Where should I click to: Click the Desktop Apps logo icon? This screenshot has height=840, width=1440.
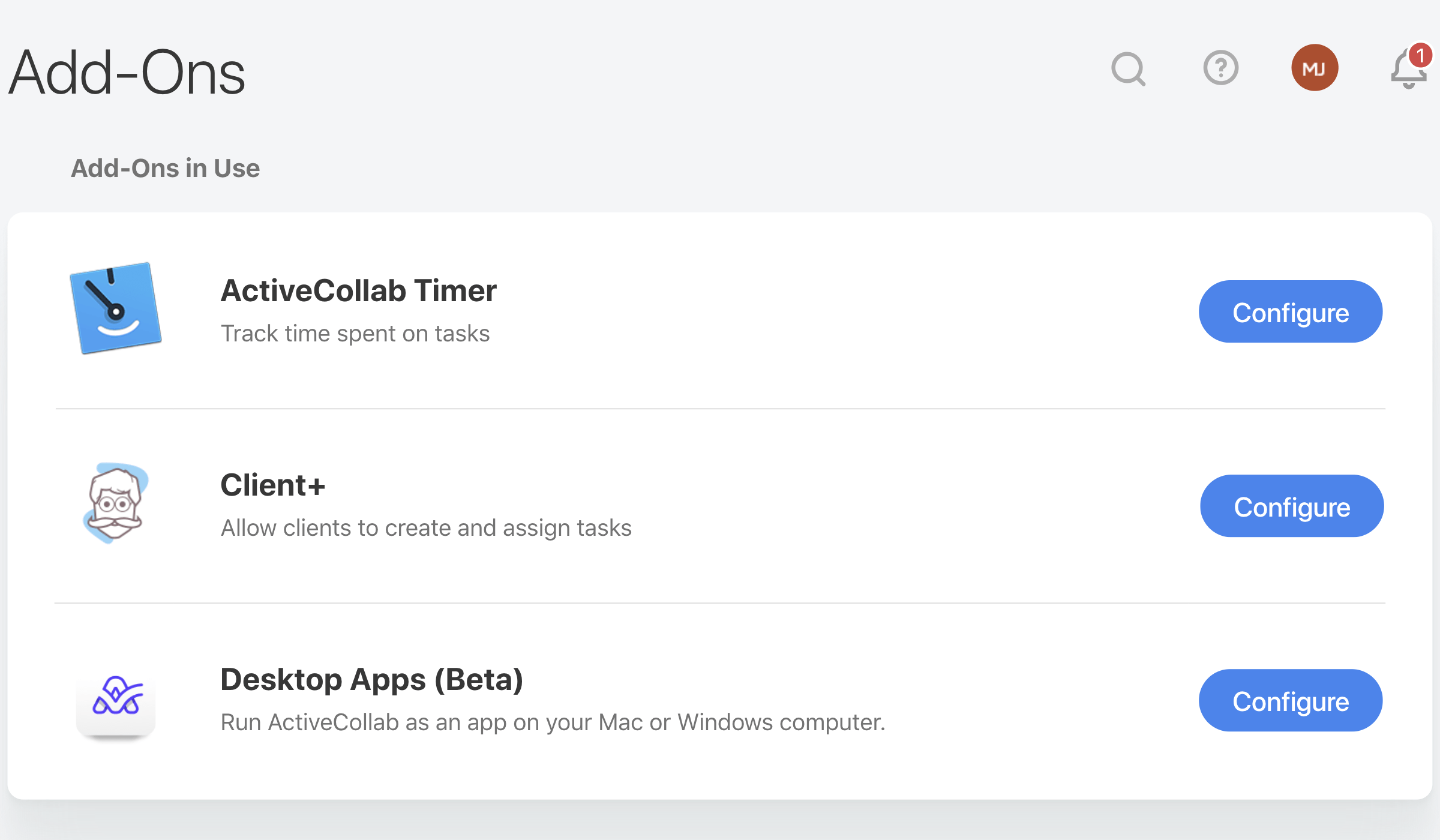point(116,702)
